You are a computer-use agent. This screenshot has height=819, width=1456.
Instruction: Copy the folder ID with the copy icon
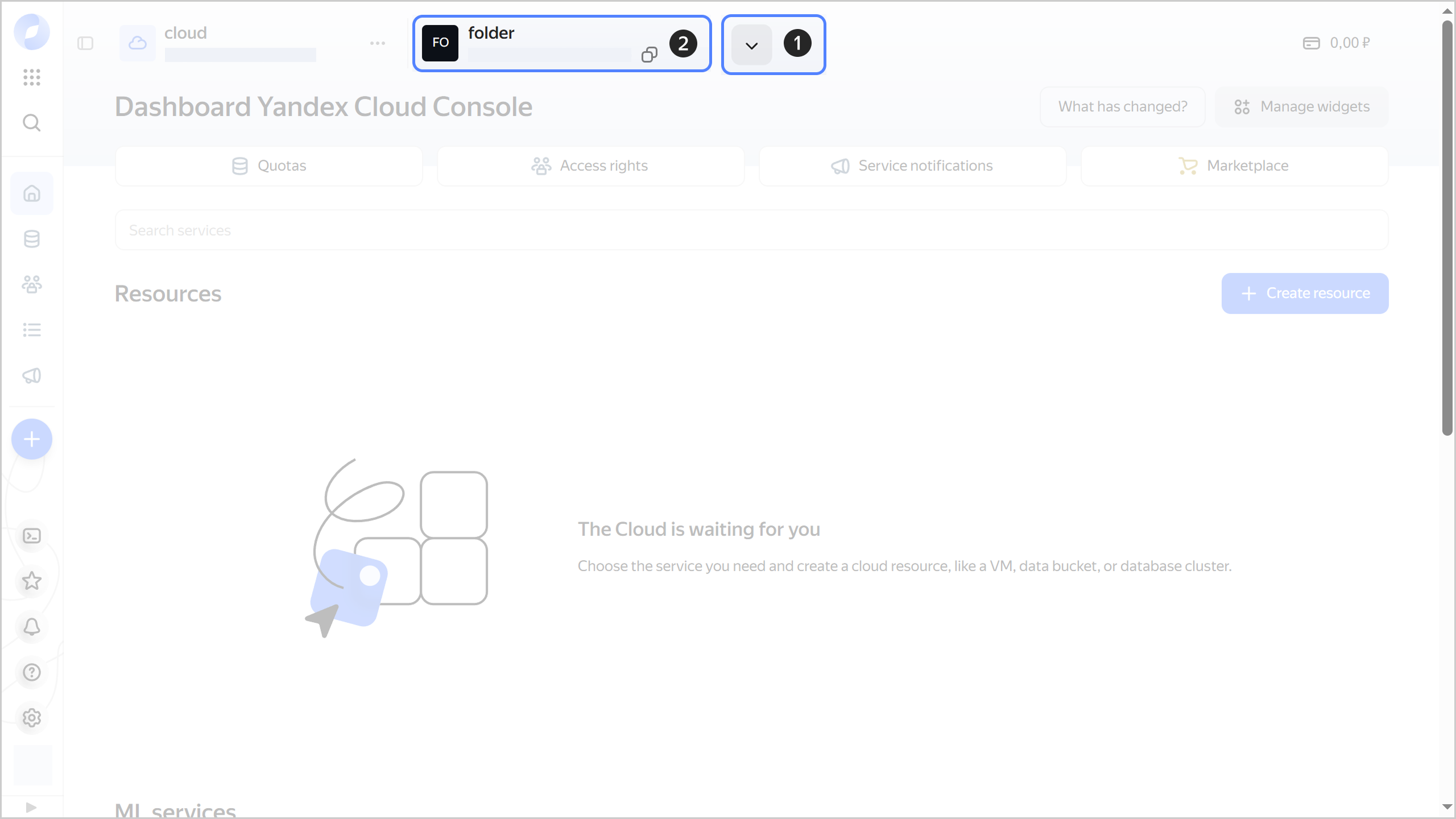(x=648, y=55)
